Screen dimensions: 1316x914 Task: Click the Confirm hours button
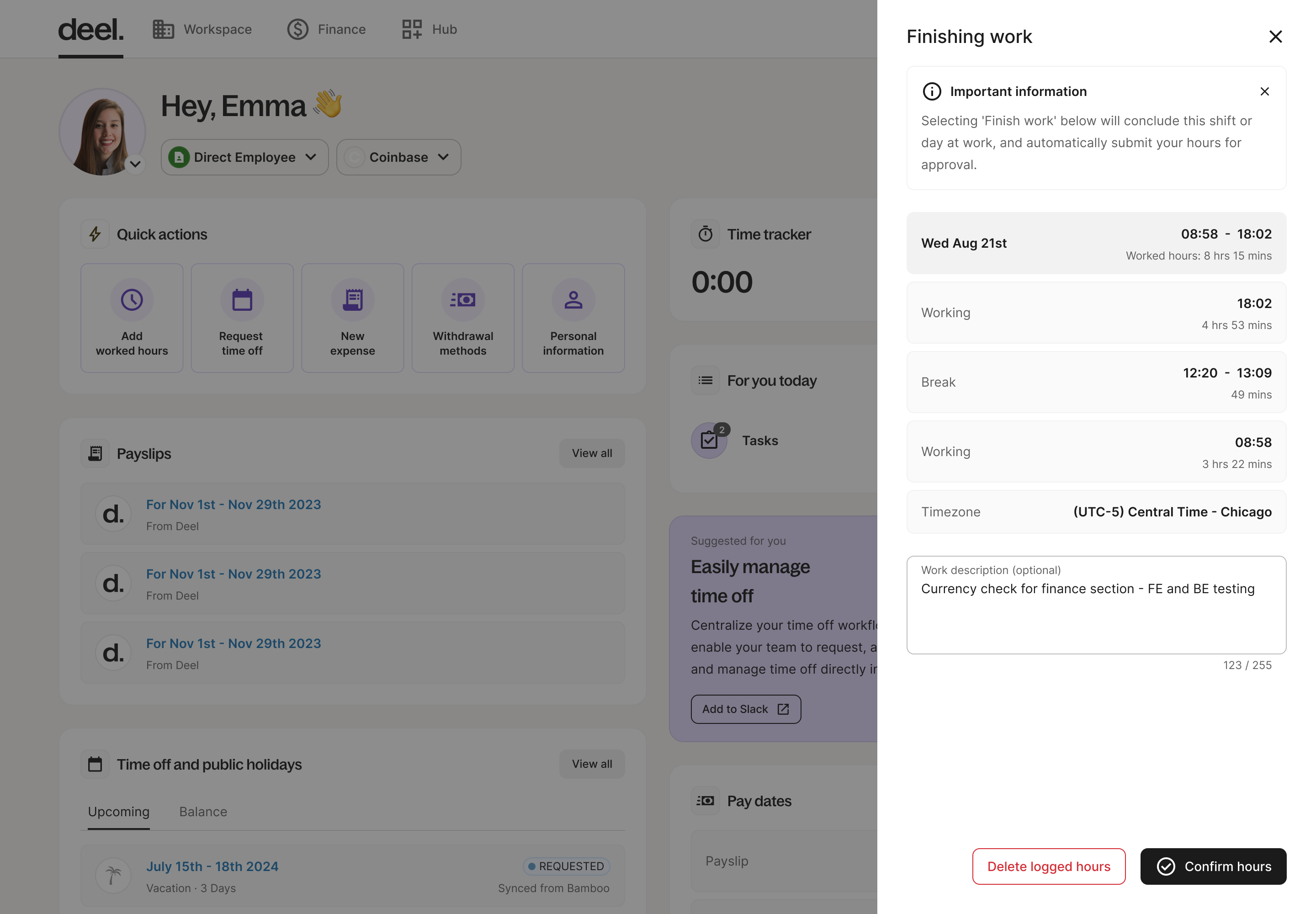point(1213,866)
